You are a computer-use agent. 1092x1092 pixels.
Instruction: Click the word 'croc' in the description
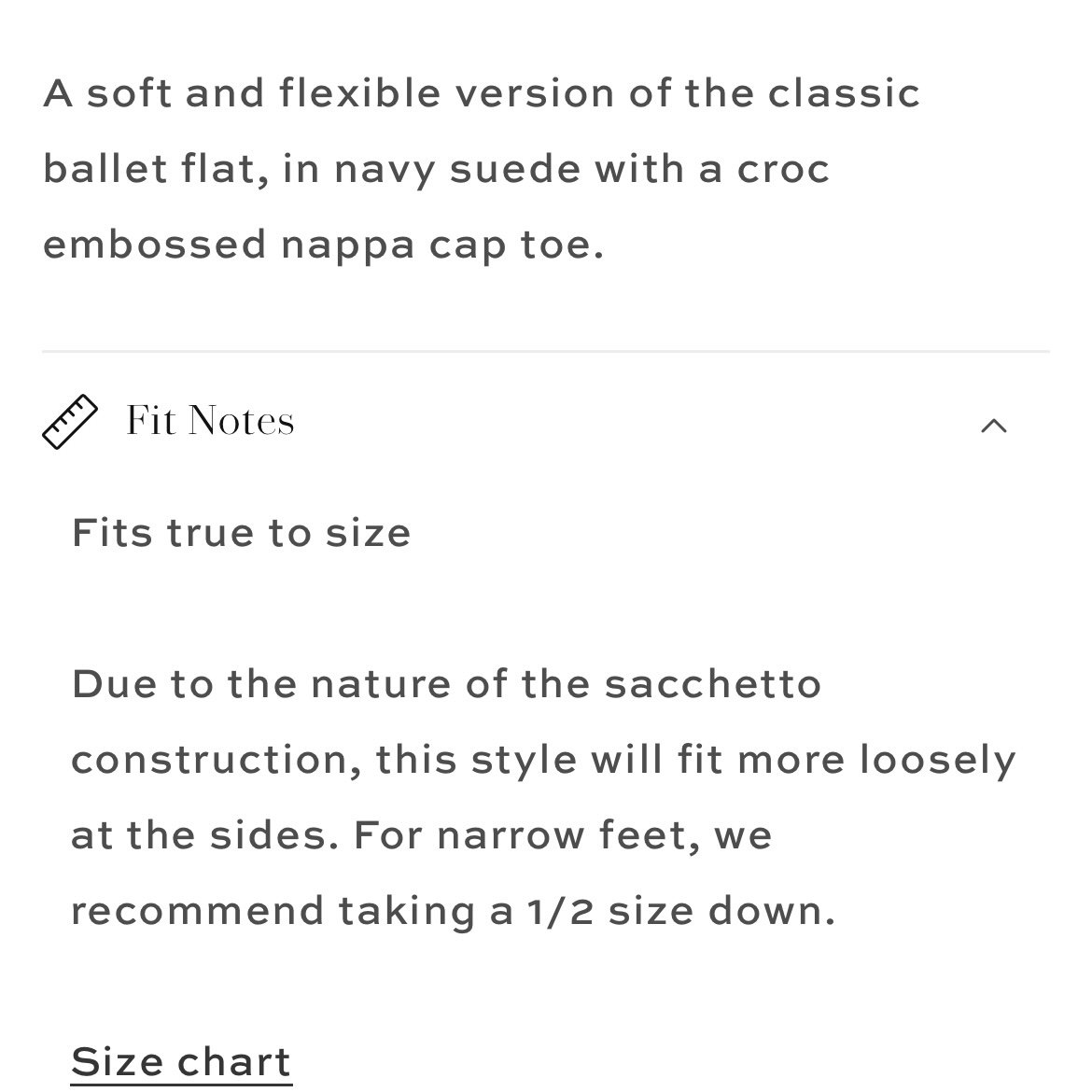pos(783,170)
